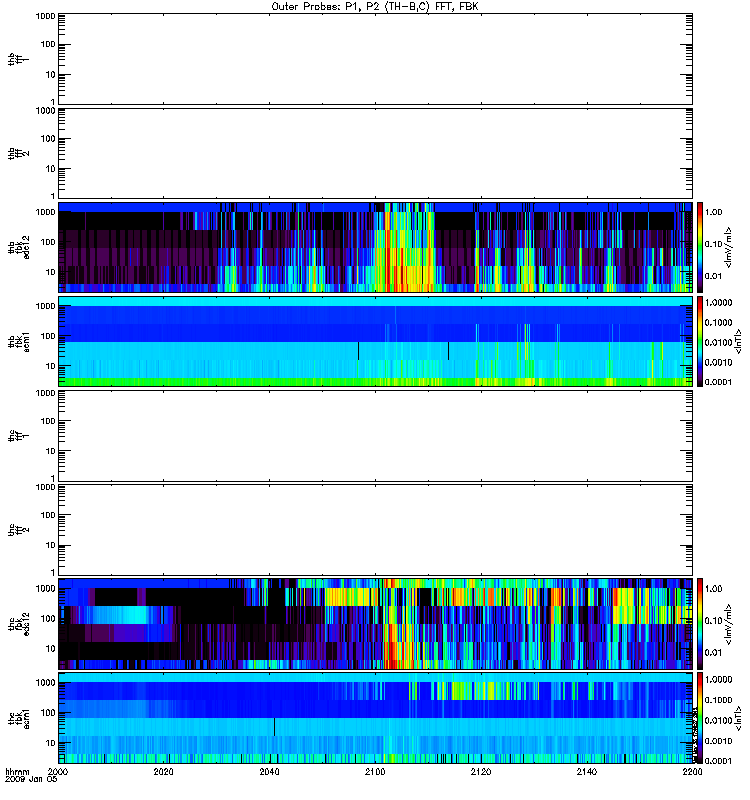
Task: Click the empty thc fff 1 panel
Action: coord(375,436)
